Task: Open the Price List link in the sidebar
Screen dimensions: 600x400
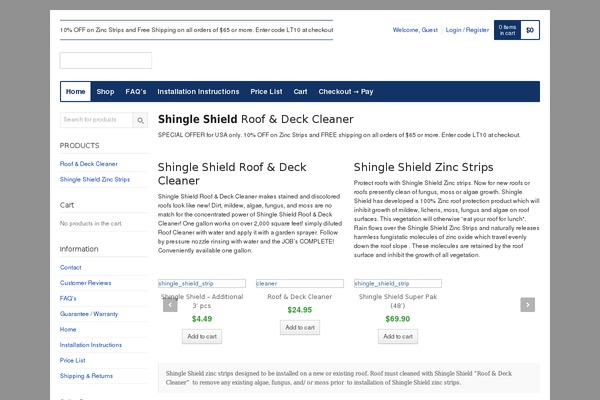Action: click(73, 361)
